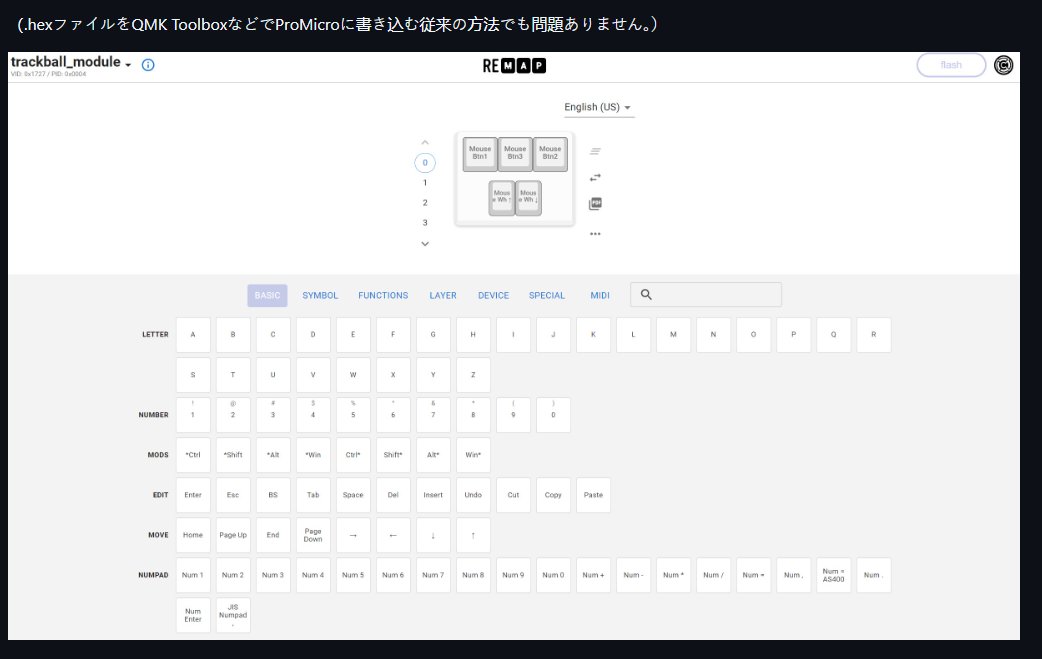Image resolution: width=1042 pixels, height=659 pixels.
Task: Pick the Win* modifier keycode
Action: 473,455
